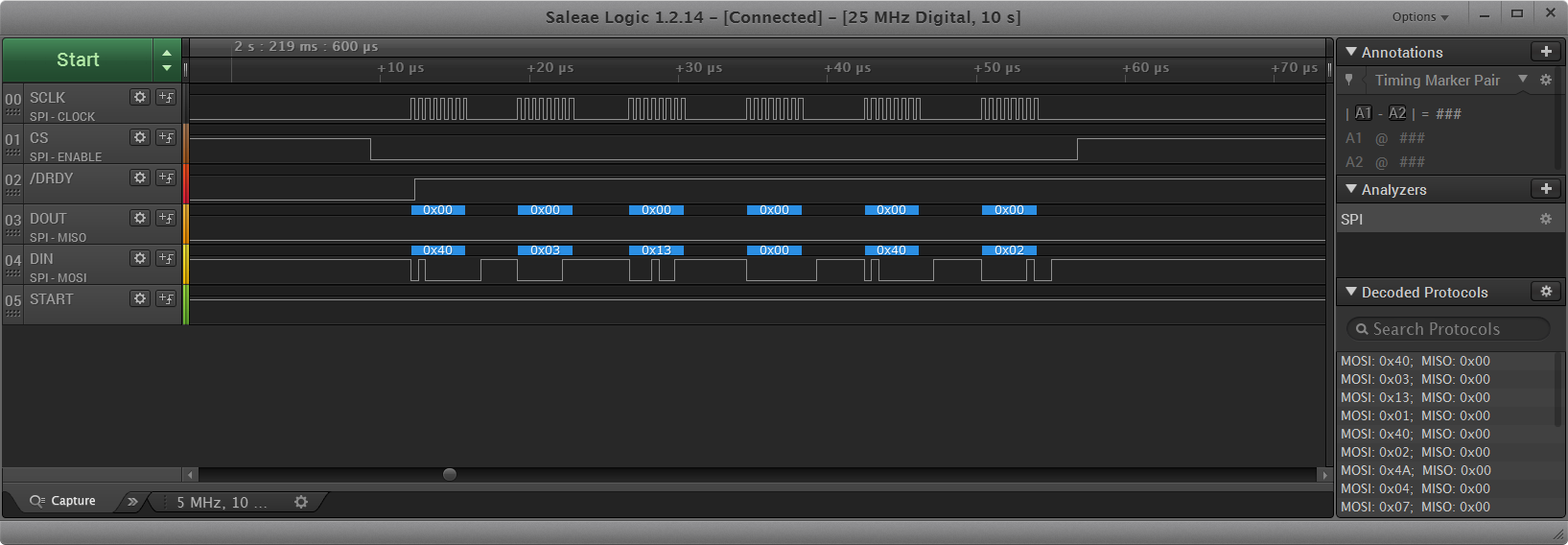Set trigger on /DRDY channel

[166, 178]
